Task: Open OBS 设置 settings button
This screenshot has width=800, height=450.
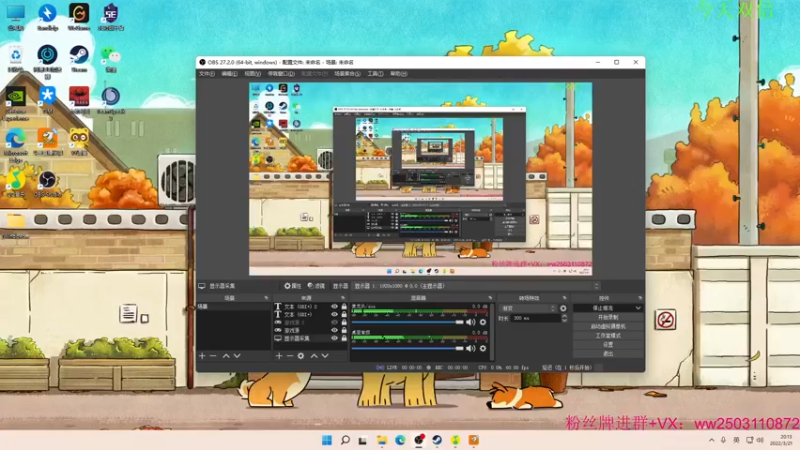Action: point(608,345)
